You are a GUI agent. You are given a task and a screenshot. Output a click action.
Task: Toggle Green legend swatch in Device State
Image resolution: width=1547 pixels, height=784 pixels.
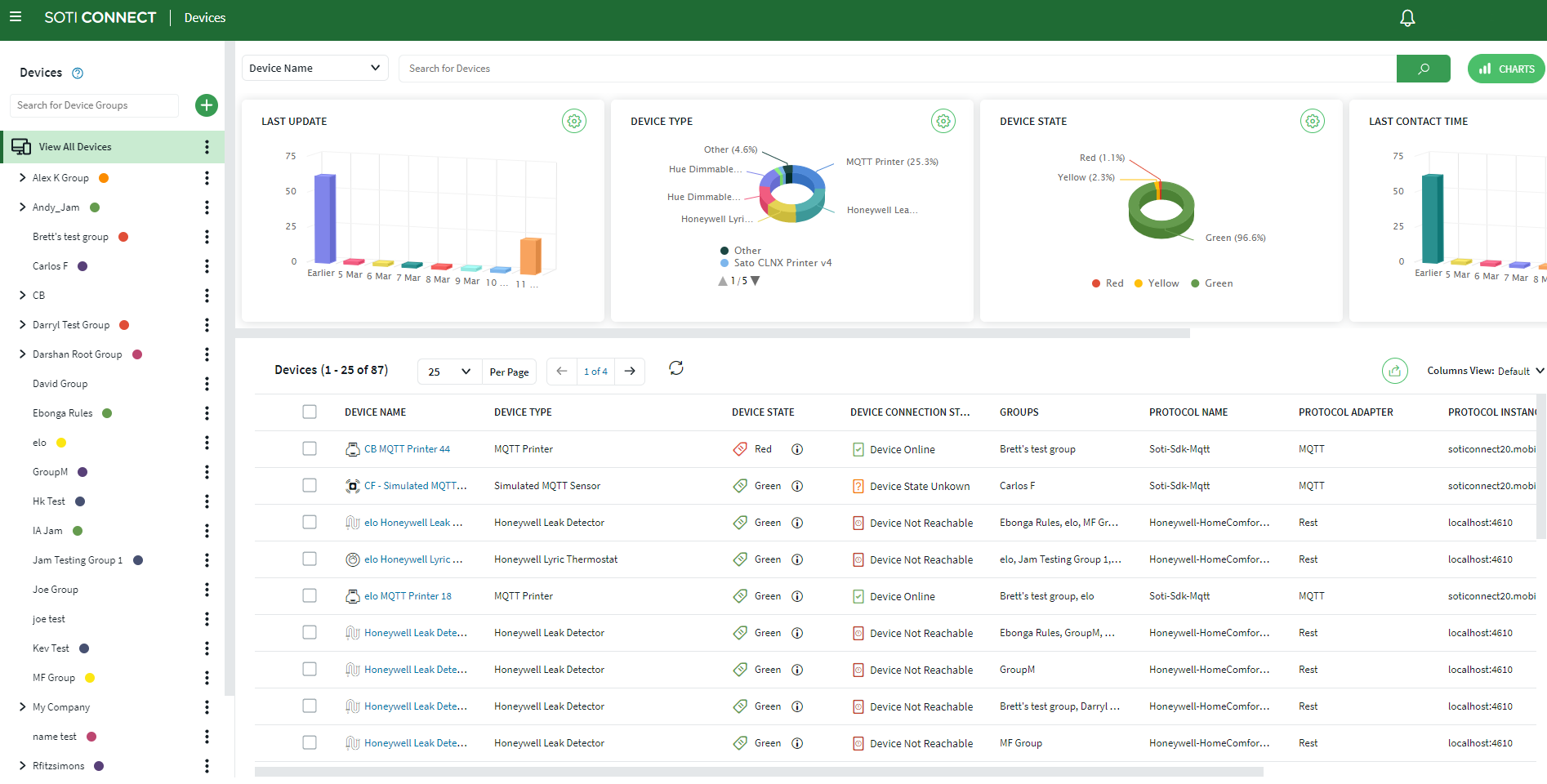point(1195,283)
